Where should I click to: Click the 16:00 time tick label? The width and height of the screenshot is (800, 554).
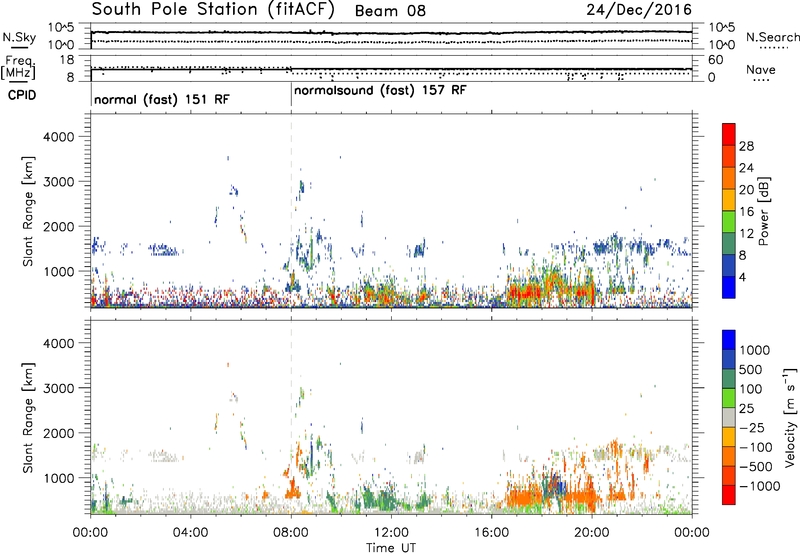(491, 533)
